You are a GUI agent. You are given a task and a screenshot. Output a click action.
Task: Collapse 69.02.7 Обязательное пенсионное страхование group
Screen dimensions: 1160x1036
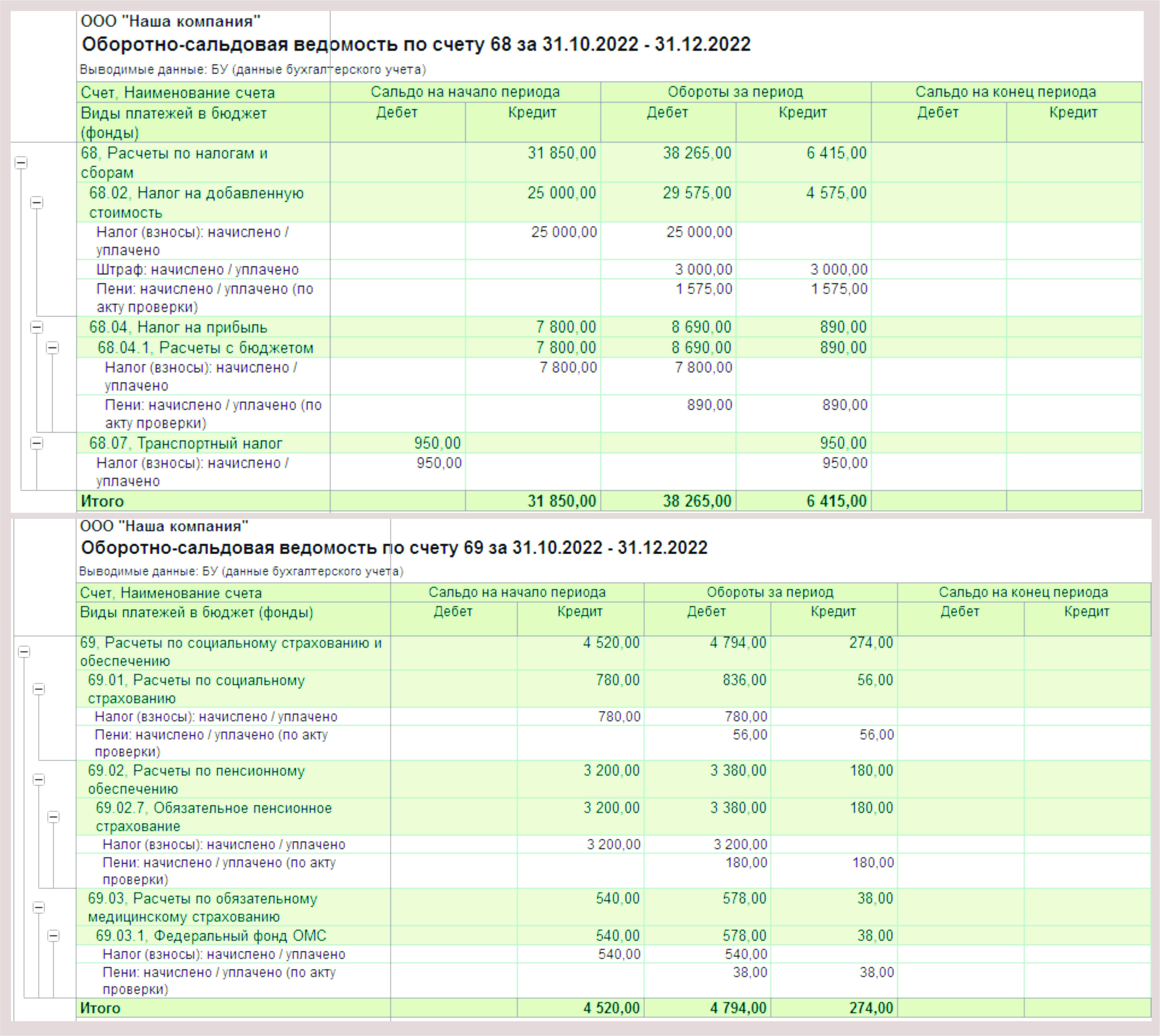tap(54, 817)
